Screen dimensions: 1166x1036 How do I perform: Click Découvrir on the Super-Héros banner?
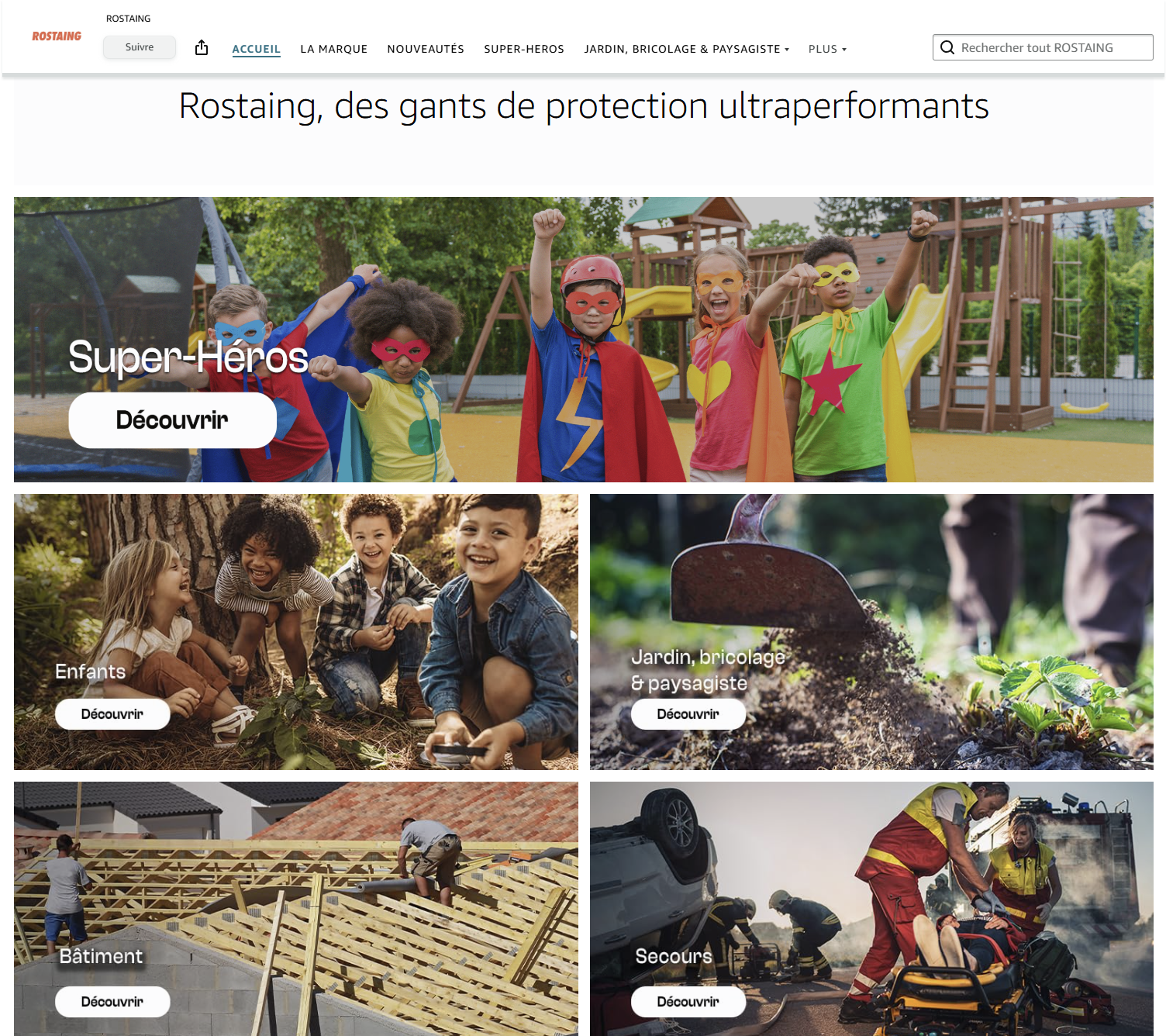click(x=173, y=420)
